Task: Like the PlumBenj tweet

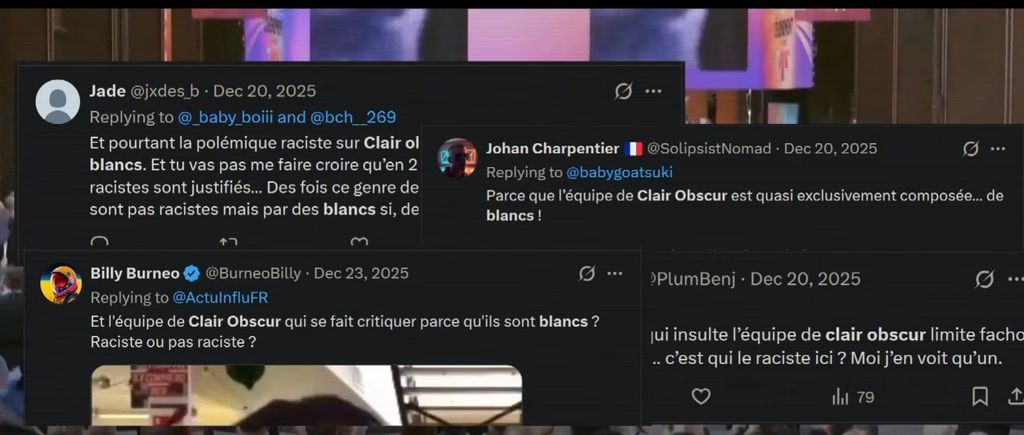Action: pyautogui.click(x=701, y=396)
